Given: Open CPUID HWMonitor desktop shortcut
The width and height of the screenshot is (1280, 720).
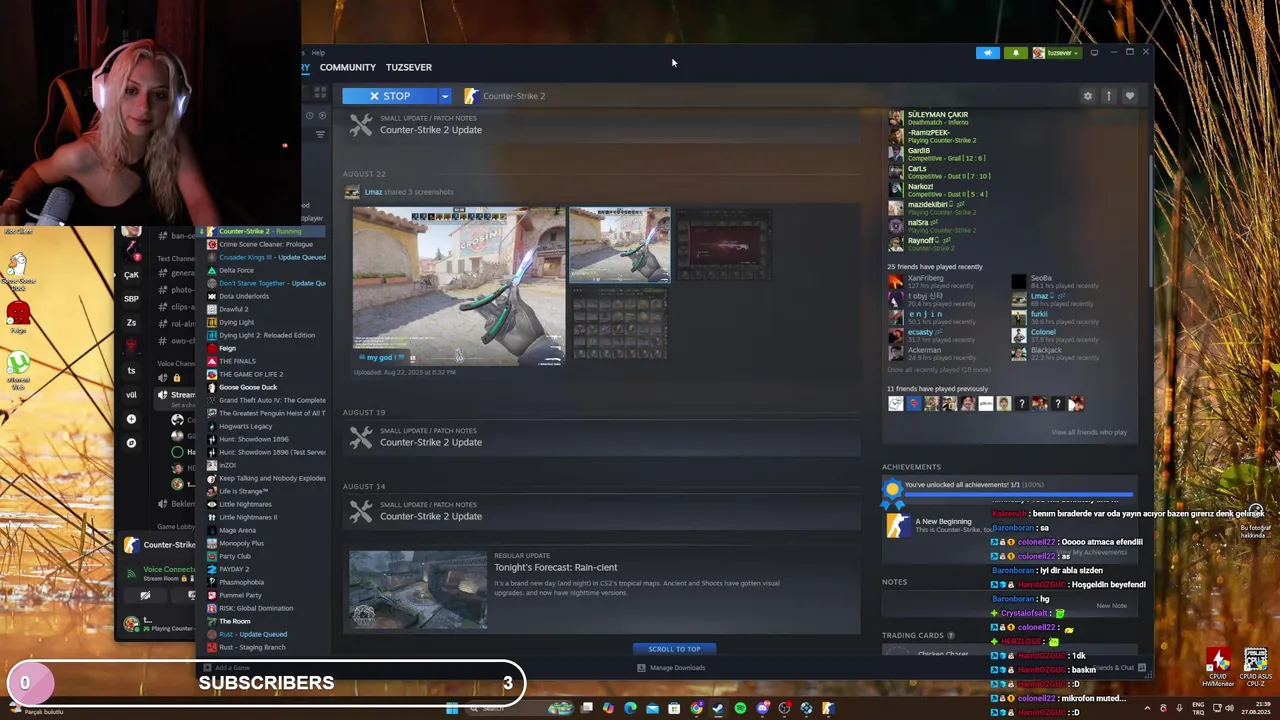Looking at the screenshot, I should pos(1218,669).
